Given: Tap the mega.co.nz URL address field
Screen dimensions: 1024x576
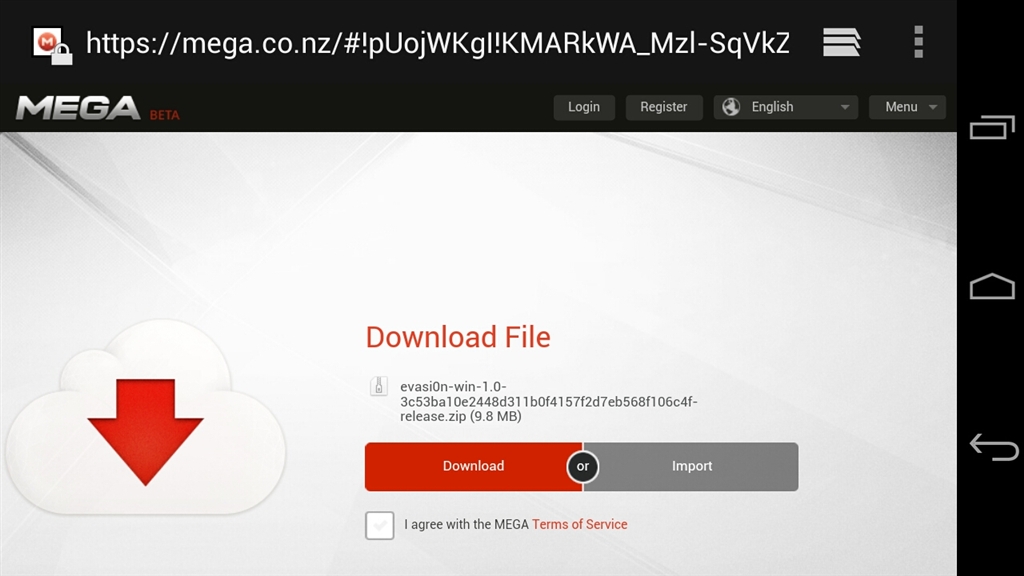Looking at the screenshot, I should 438,43.
